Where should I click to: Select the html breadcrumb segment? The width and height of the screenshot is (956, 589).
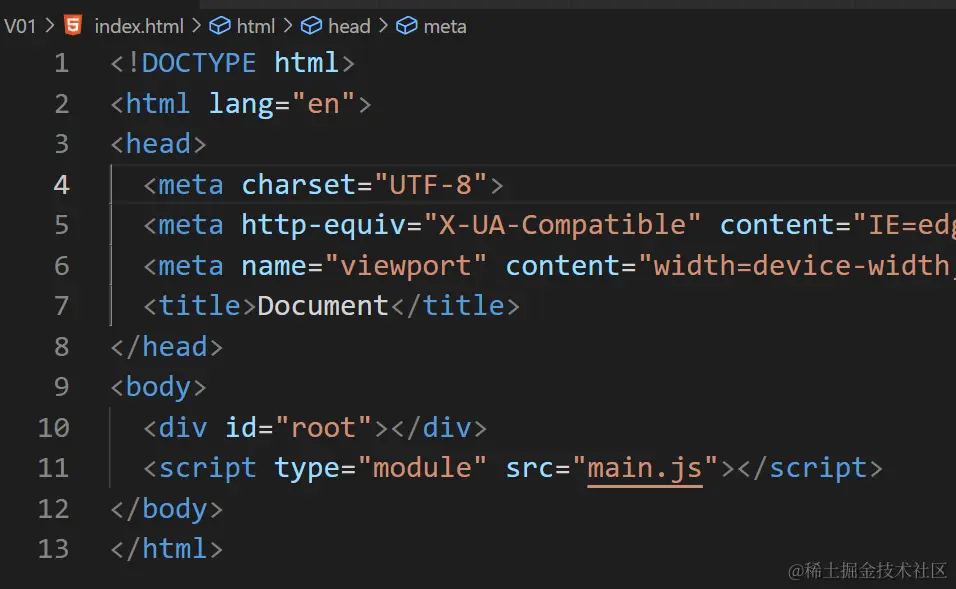[x=255, y=26]
